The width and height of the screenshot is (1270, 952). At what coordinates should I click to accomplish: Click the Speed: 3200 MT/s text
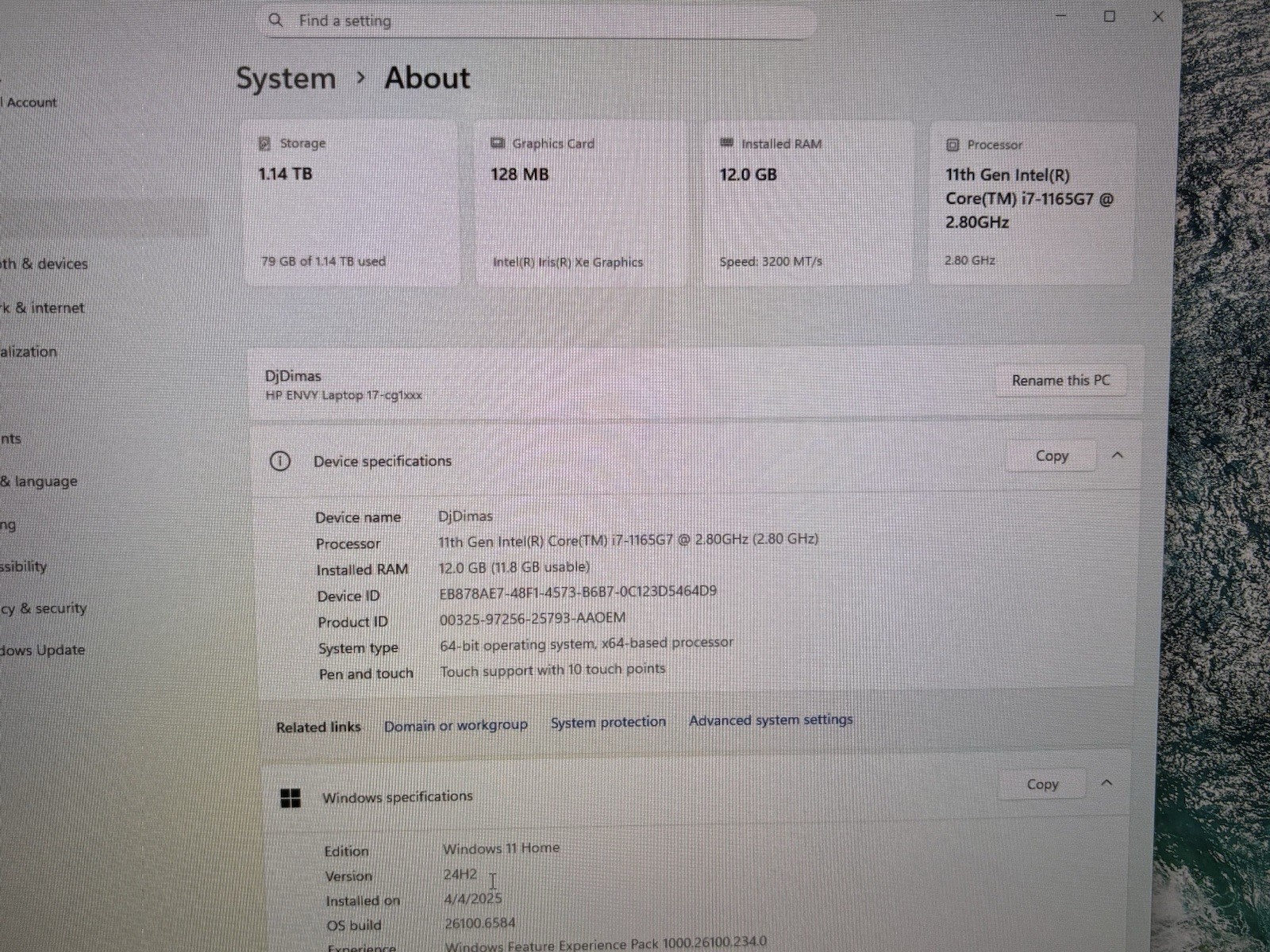coord(771,261)
